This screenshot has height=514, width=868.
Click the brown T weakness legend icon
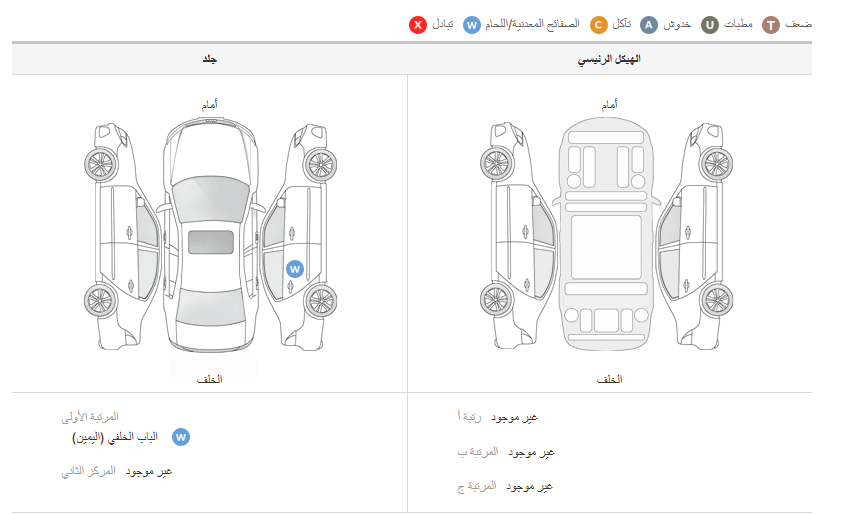(x=771, y=24)
